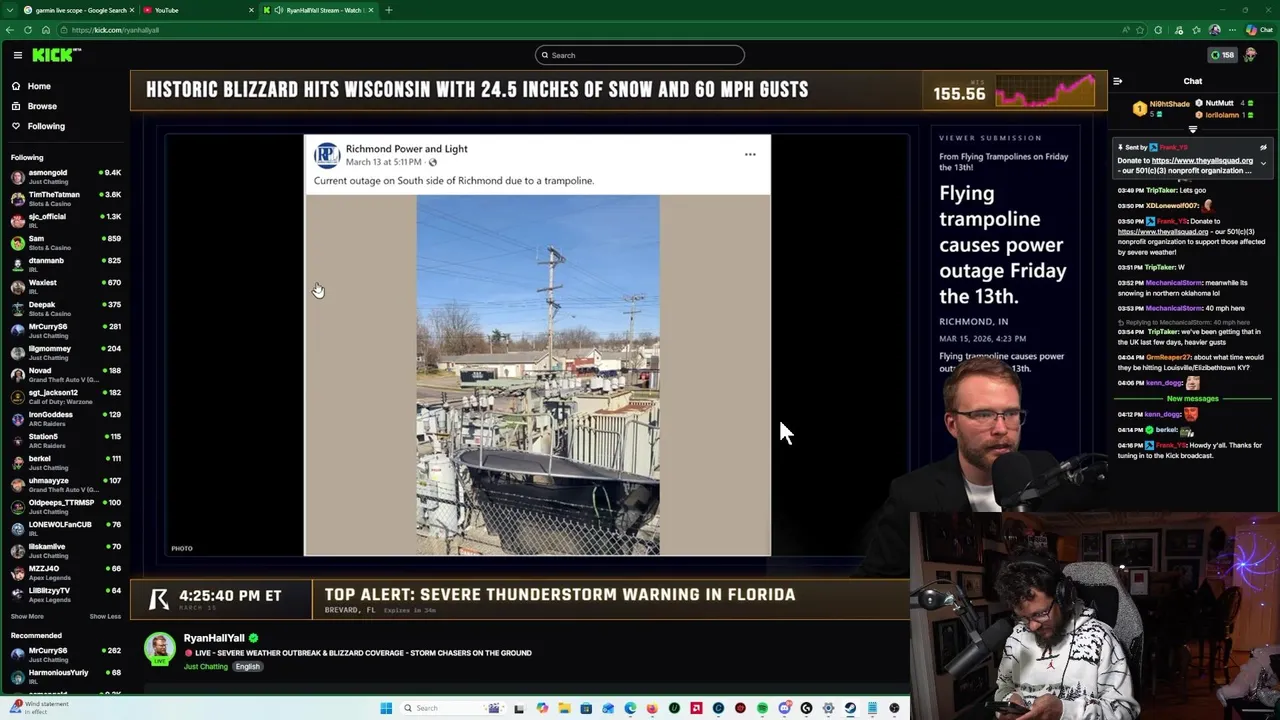Open a new browser tab
The height and width of the screenshot is (720, 1280).
point(388,10)
